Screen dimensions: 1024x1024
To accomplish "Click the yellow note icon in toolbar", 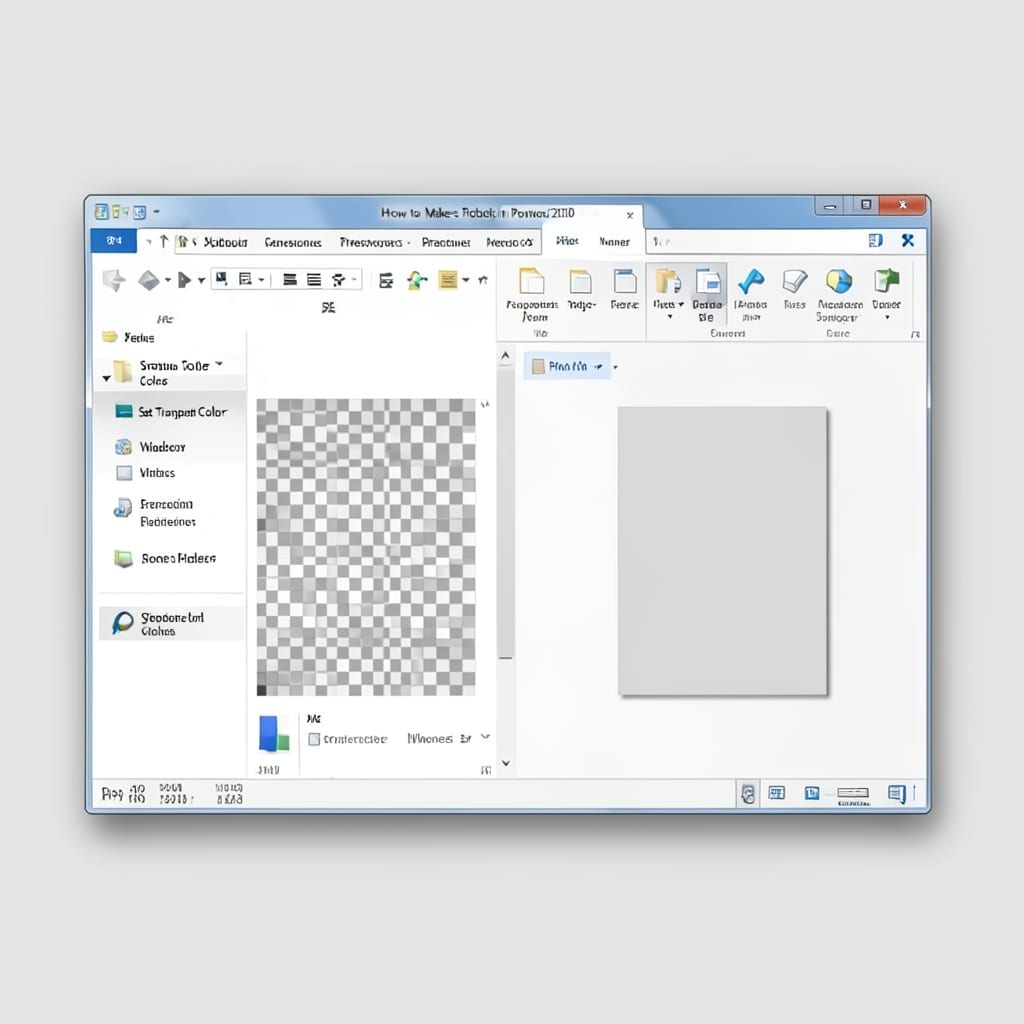I will 448,280.
